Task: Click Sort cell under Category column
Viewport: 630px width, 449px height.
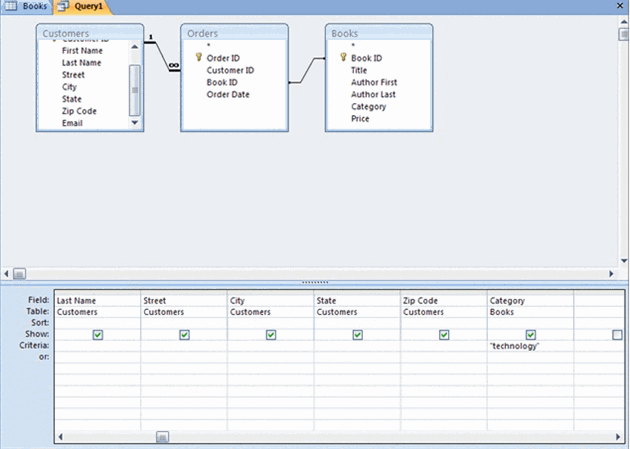Action: point(530,323)
